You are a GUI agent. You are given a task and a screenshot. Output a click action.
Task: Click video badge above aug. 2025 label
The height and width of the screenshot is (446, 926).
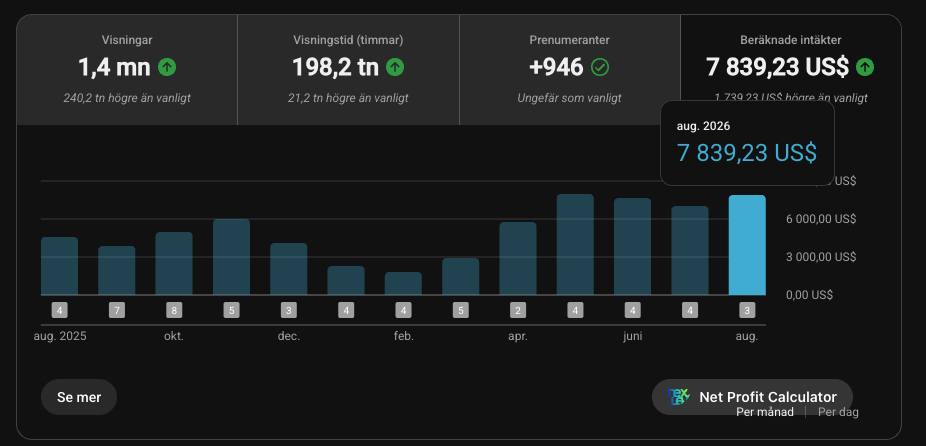(59, 310)
